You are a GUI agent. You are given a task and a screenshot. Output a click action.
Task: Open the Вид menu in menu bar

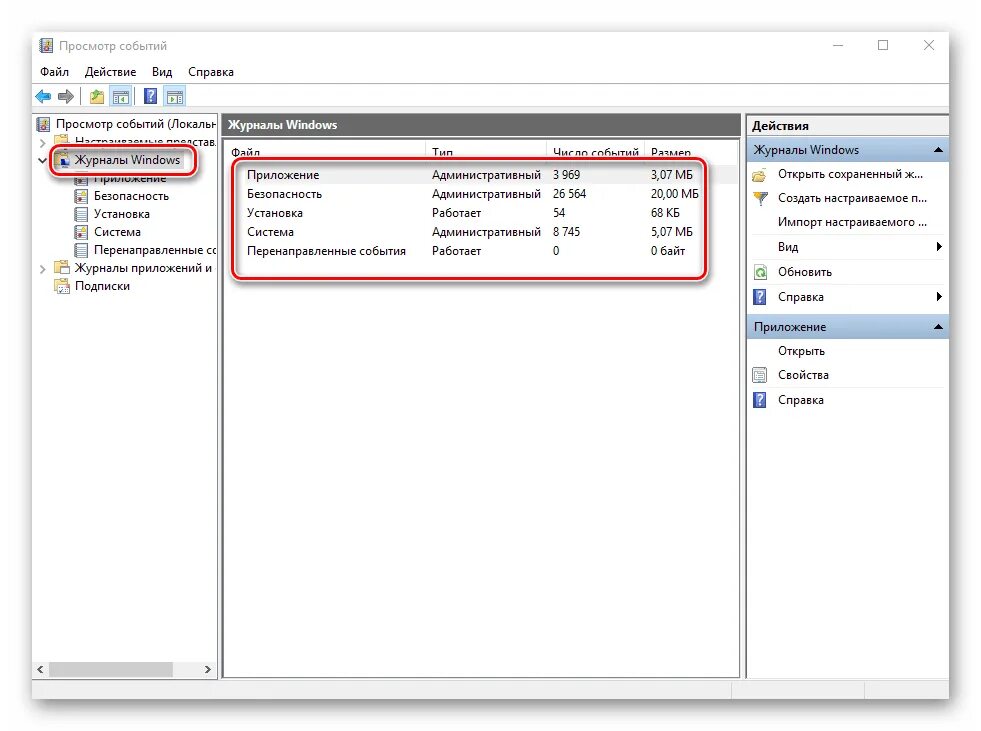[162, 72]
